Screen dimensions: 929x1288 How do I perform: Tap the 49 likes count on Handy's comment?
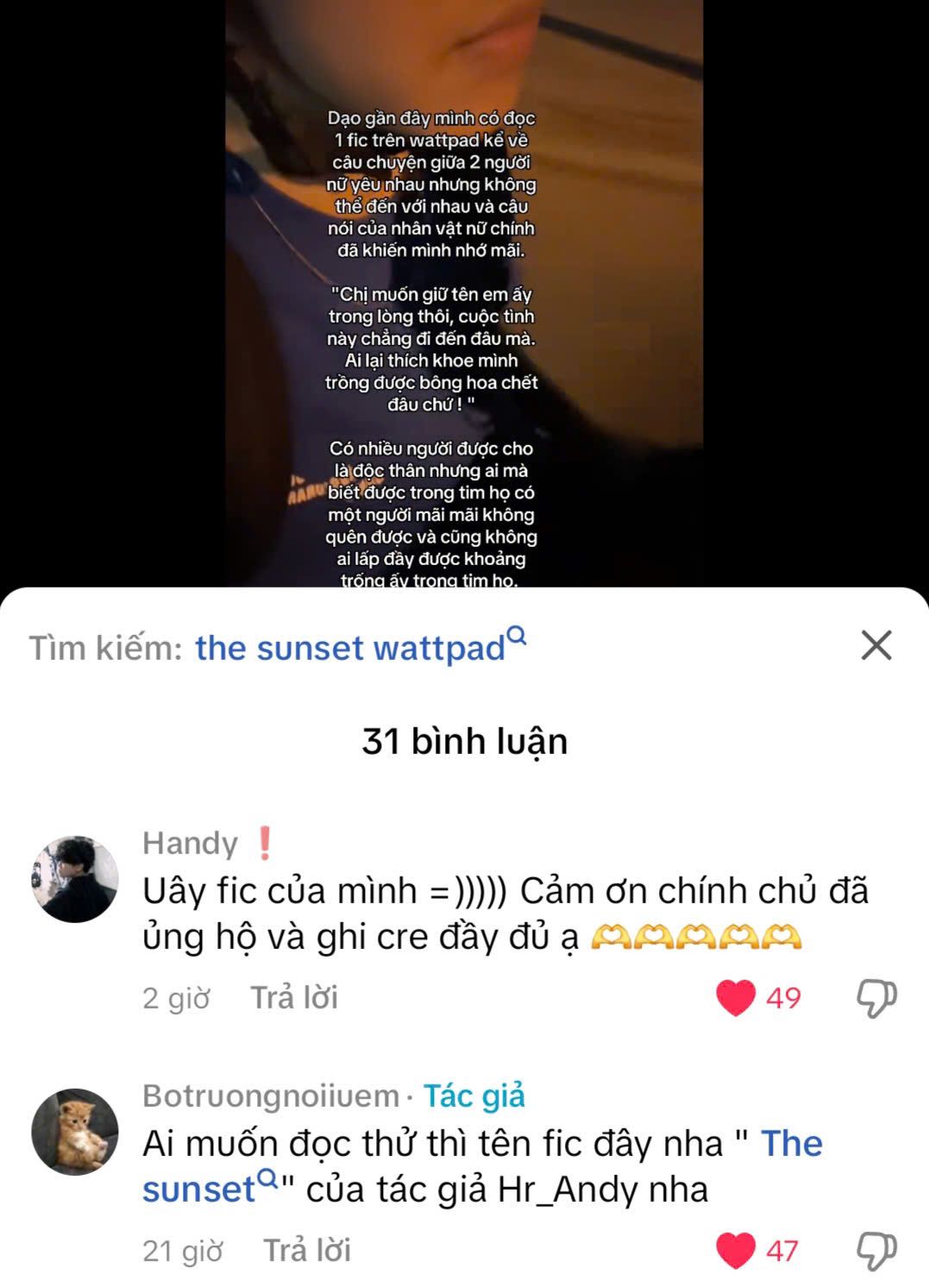783,998
